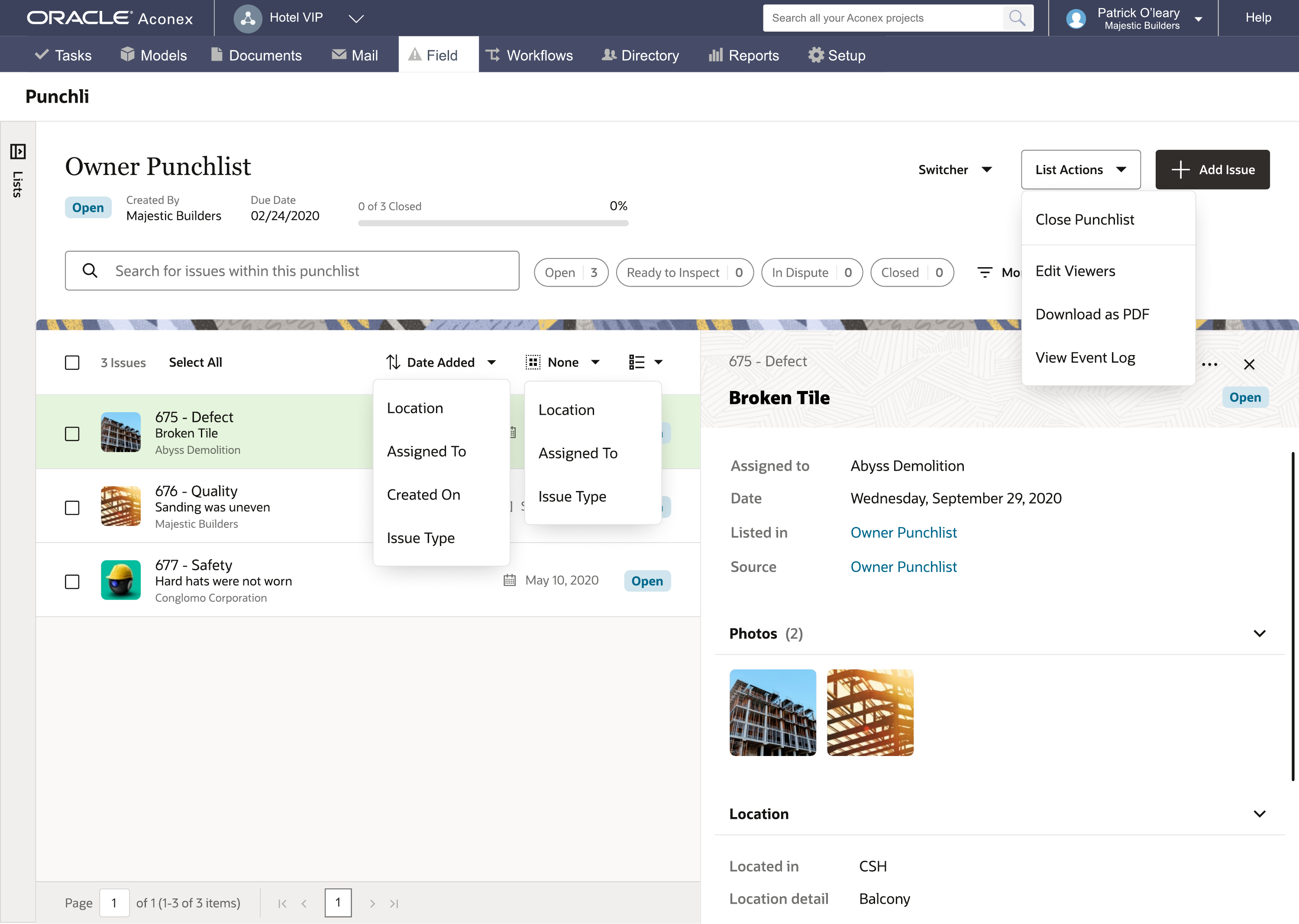Toggle the Closed status filter
1299x924 pixels.
point(912,272)
